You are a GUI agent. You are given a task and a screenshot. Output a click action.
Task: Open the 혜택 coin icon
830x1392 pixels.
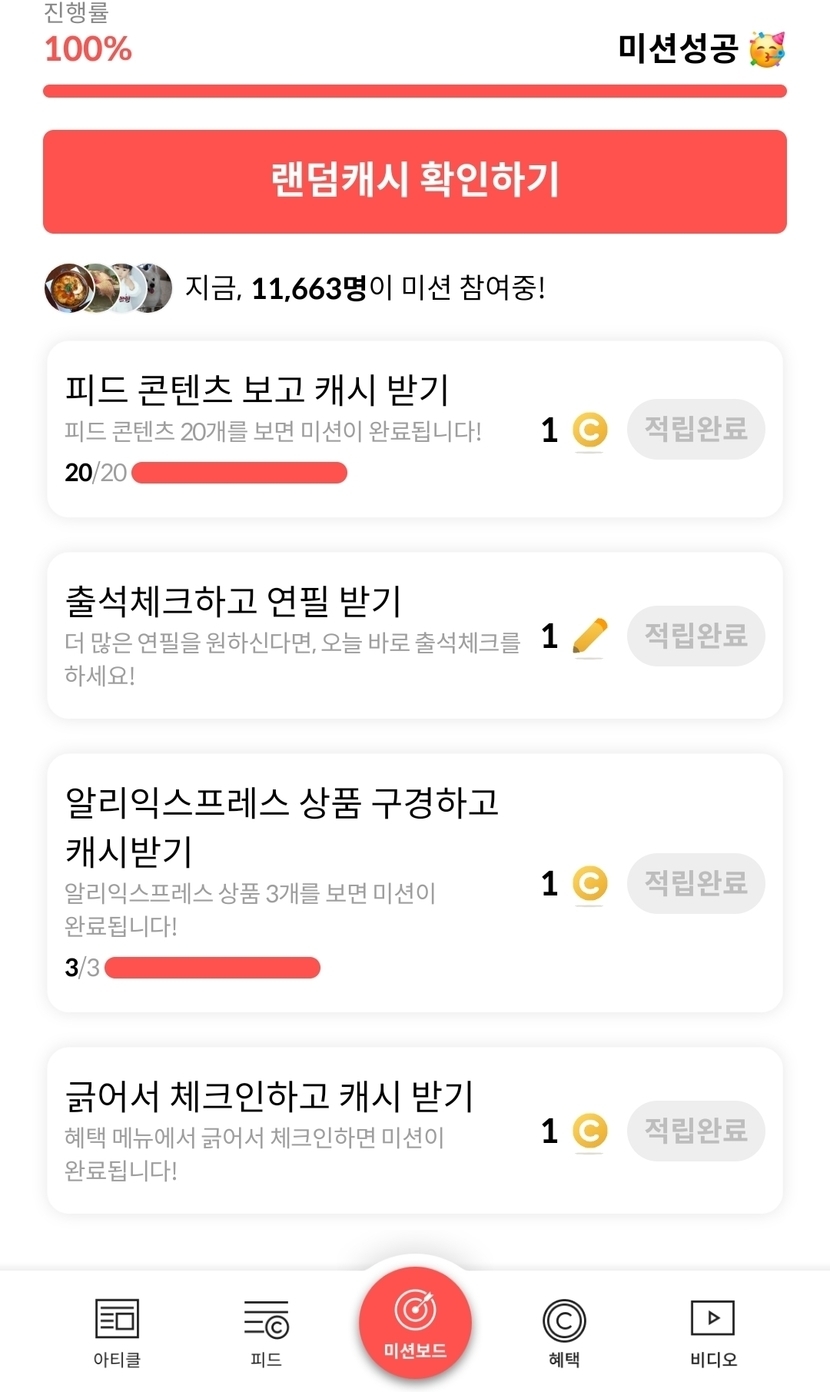(x=564, y=1320)
